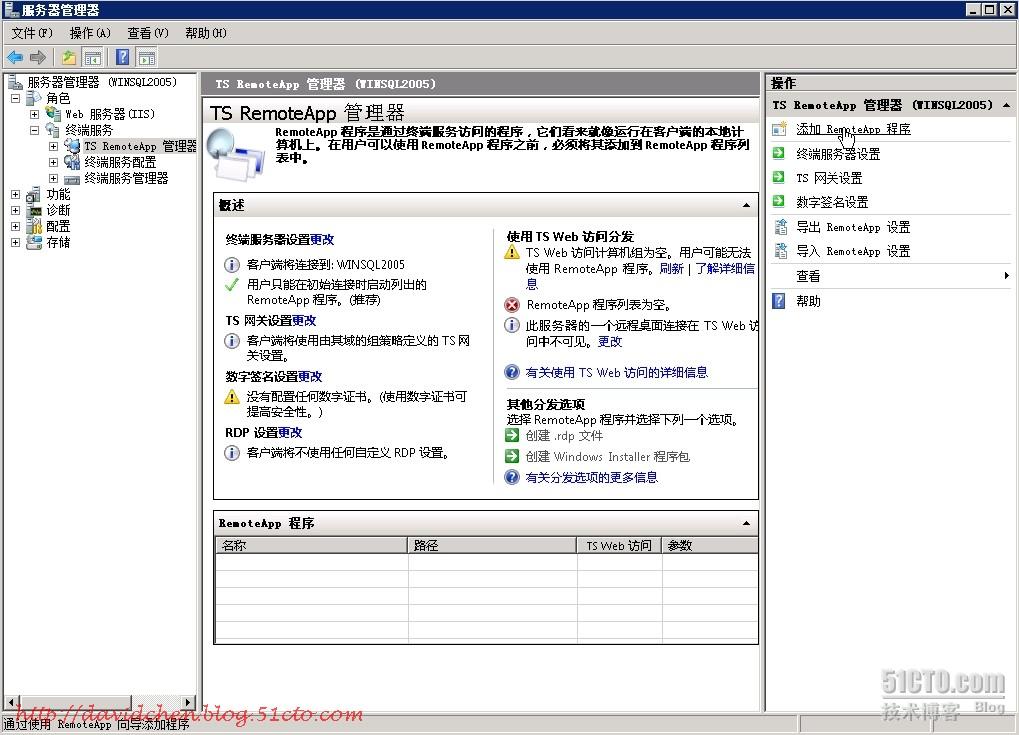Click the 导出 RemoteApp 设置 icon
The width and height of the screenshot is (1019, 735).
click(780, 226)
